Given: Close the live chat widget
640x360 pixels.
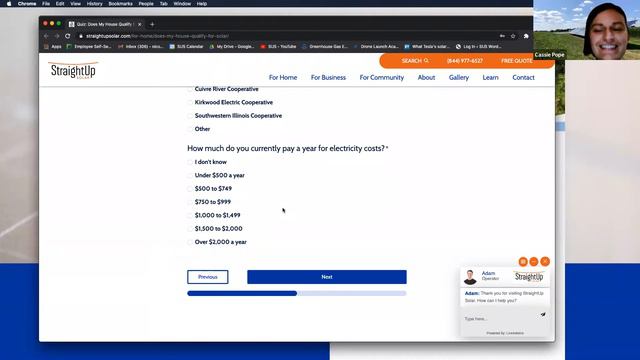Looking at the screenshot, I should click(x=545, y=262).
